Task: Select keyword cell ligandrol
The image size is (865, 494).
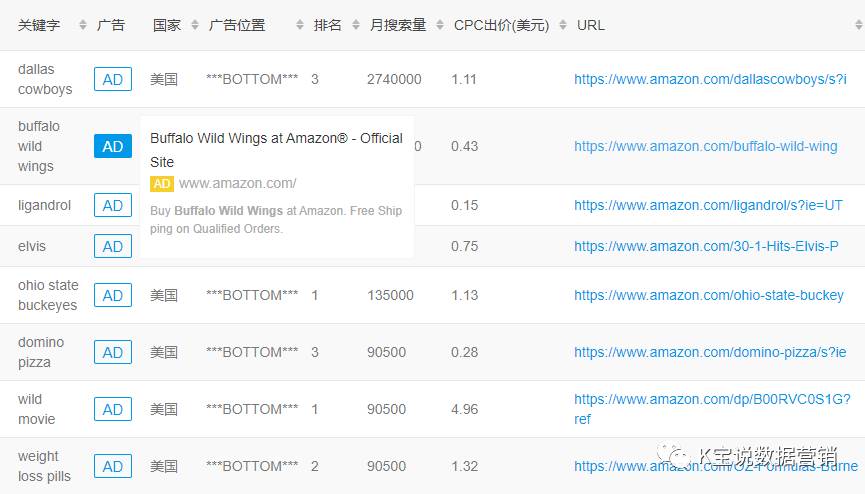Action: 44,205
